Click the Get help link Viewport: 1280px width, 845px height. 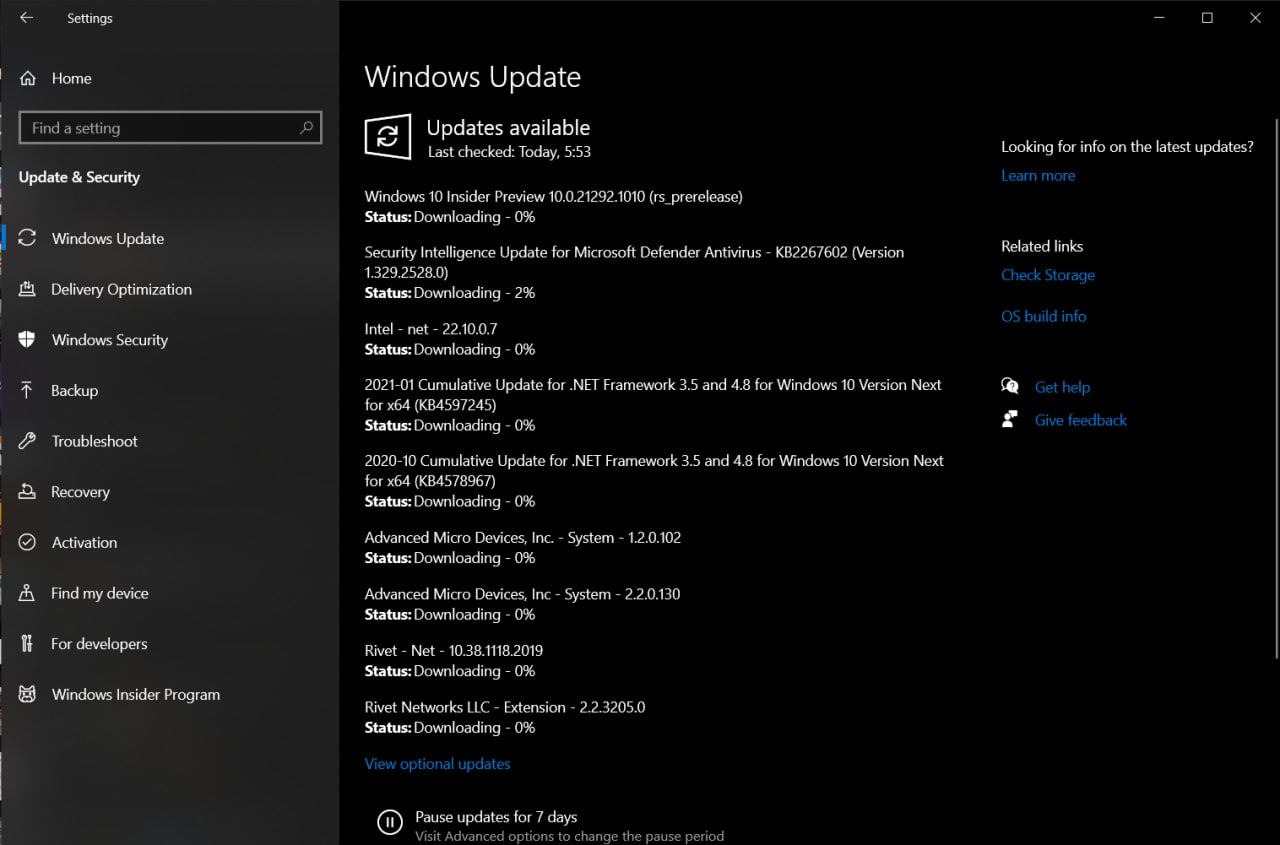(1062, 387)
